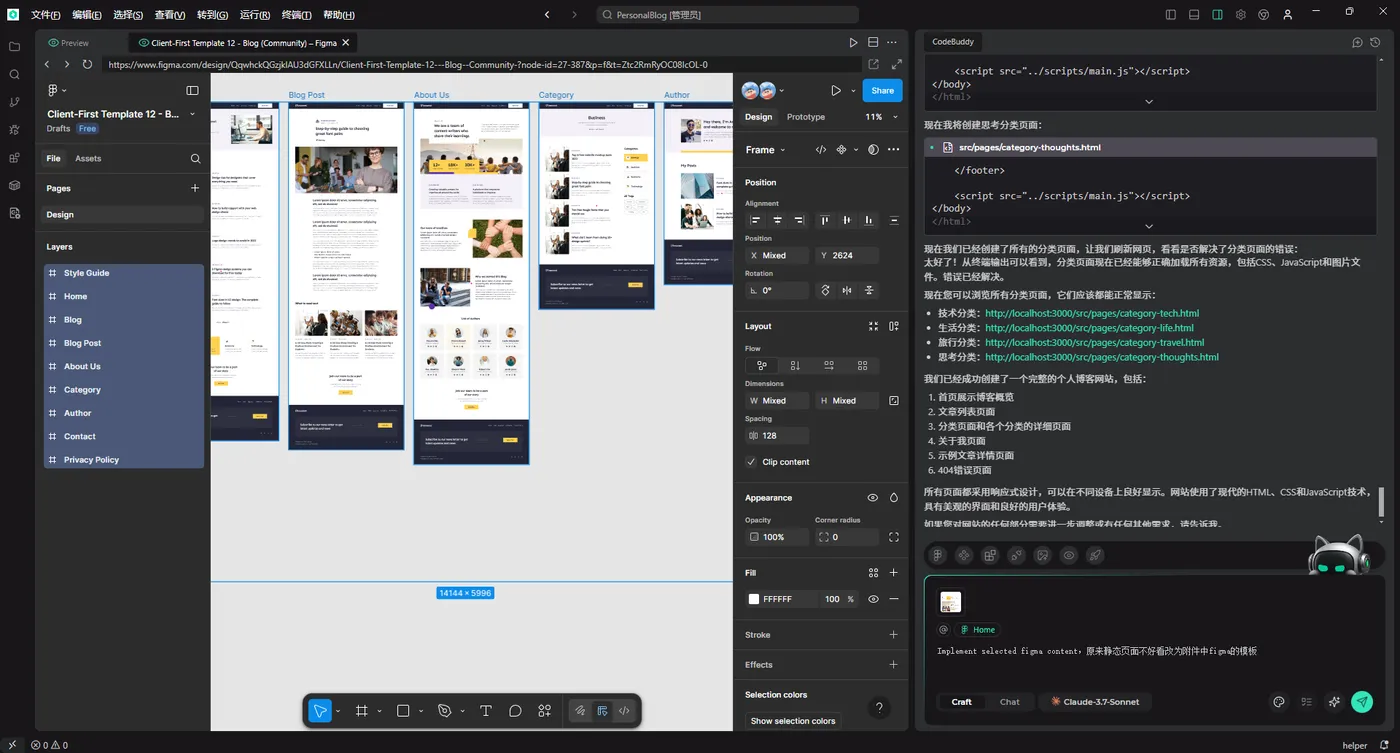Select the freeform flow layout option
Image resolution: width=1400 pixels, height=753 pixels.
762,366
